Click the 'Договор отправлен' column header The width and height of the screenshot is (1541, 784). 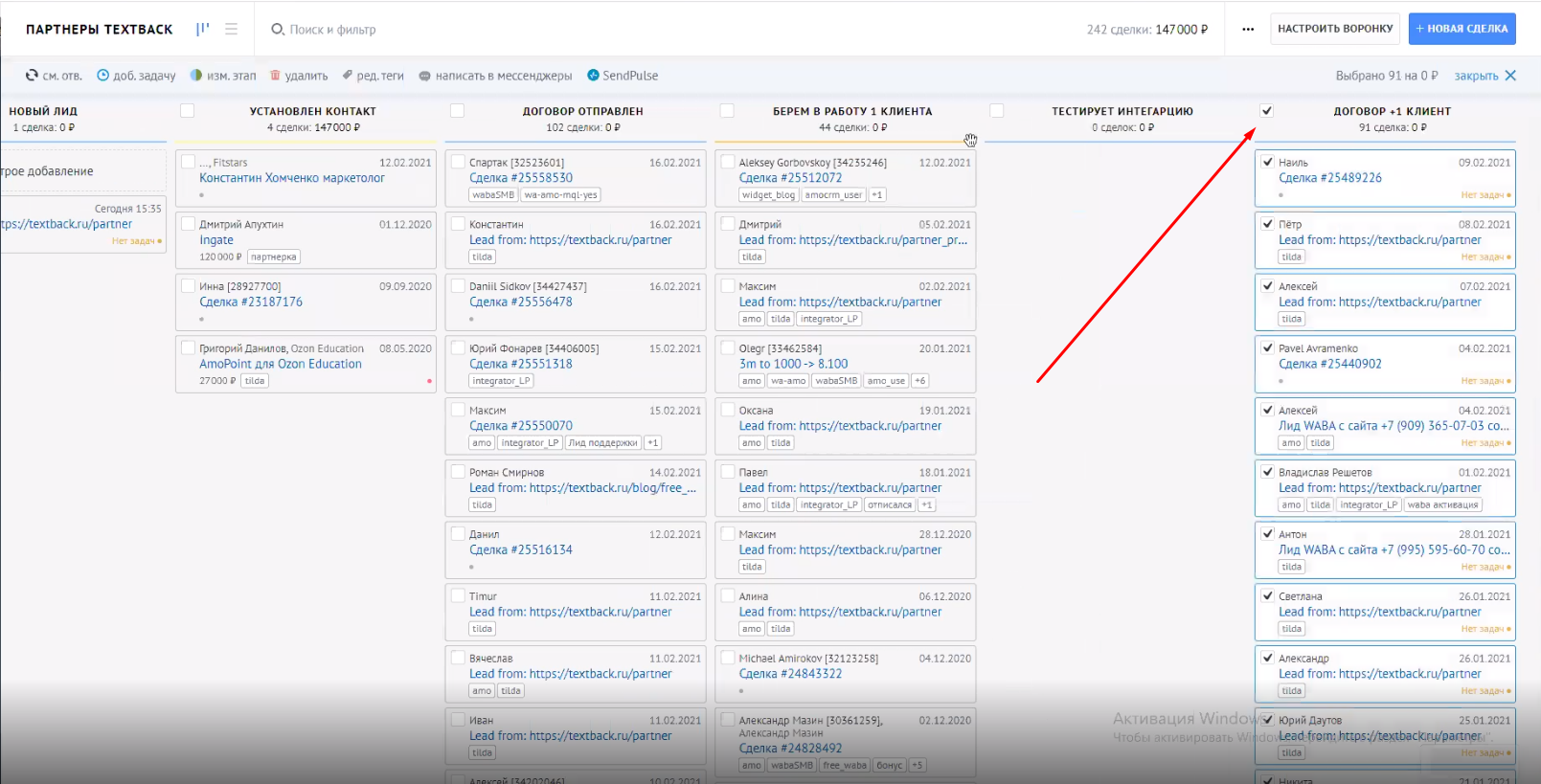click(582, 111)
